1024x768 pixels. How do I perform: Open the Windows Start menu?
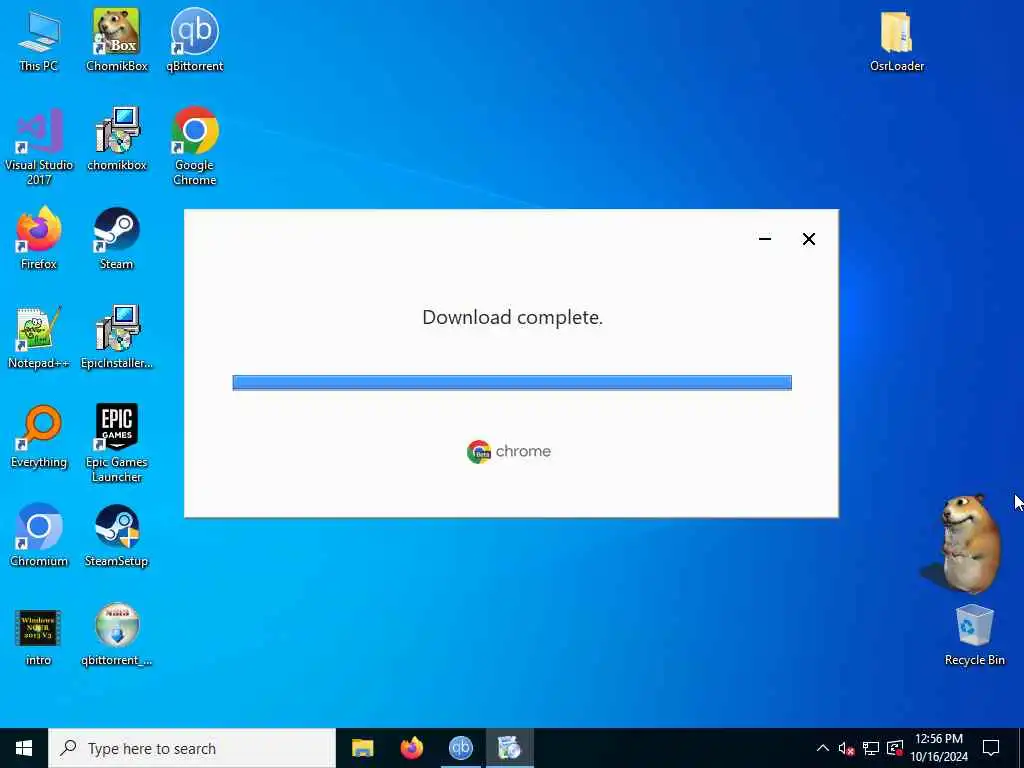tap(24, 748)
